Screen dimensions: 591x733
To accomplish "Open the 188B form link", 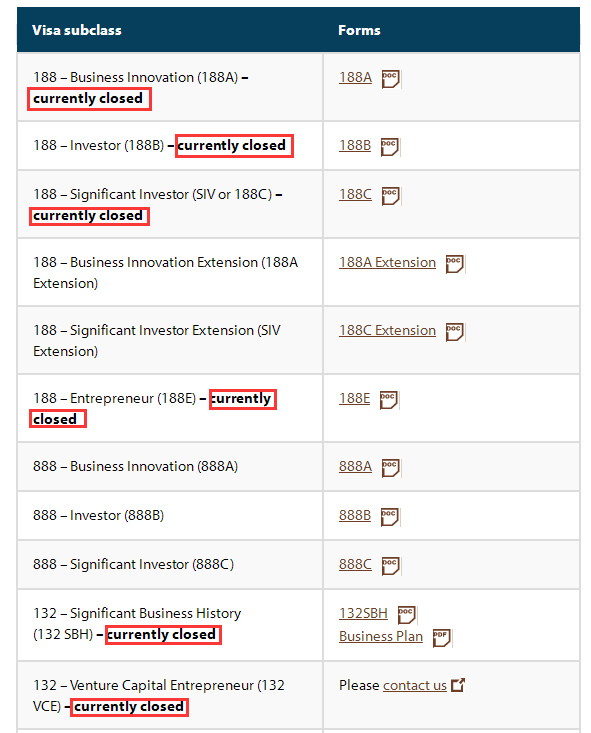I will click(355, 145).
